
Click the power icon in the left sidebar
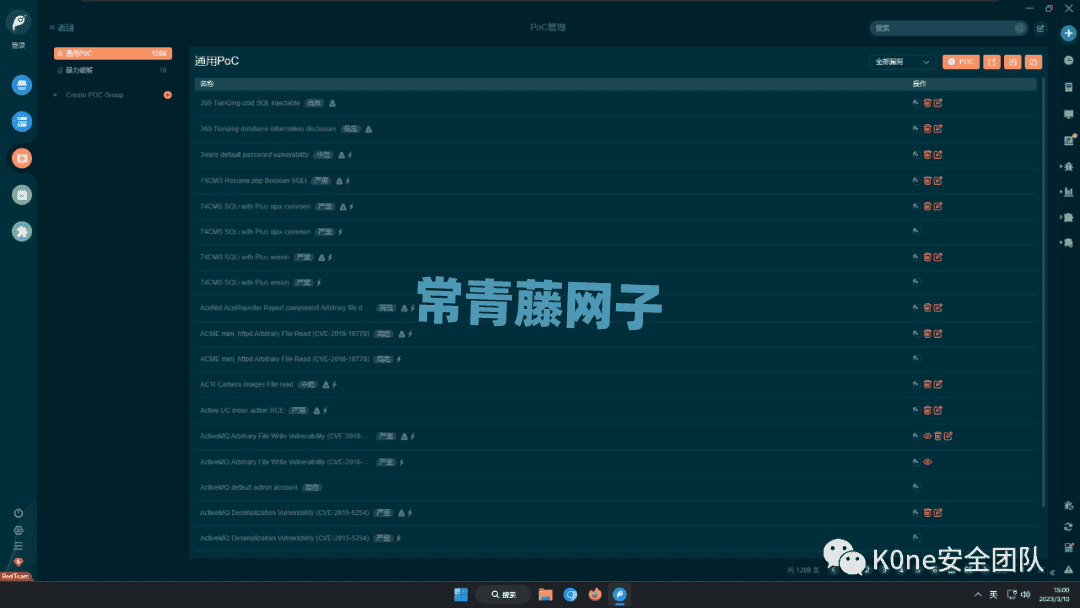(18, 513)
